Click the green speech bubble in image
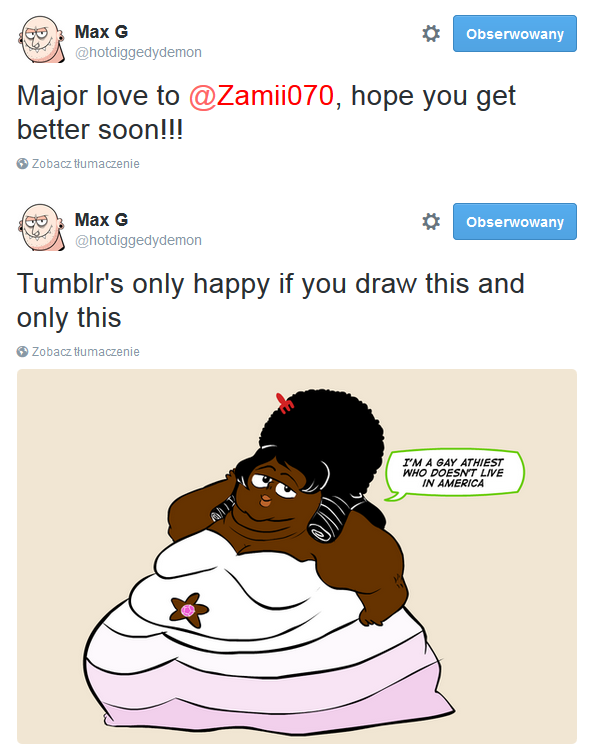Screen dimensions: 594x754 [454, 473]
